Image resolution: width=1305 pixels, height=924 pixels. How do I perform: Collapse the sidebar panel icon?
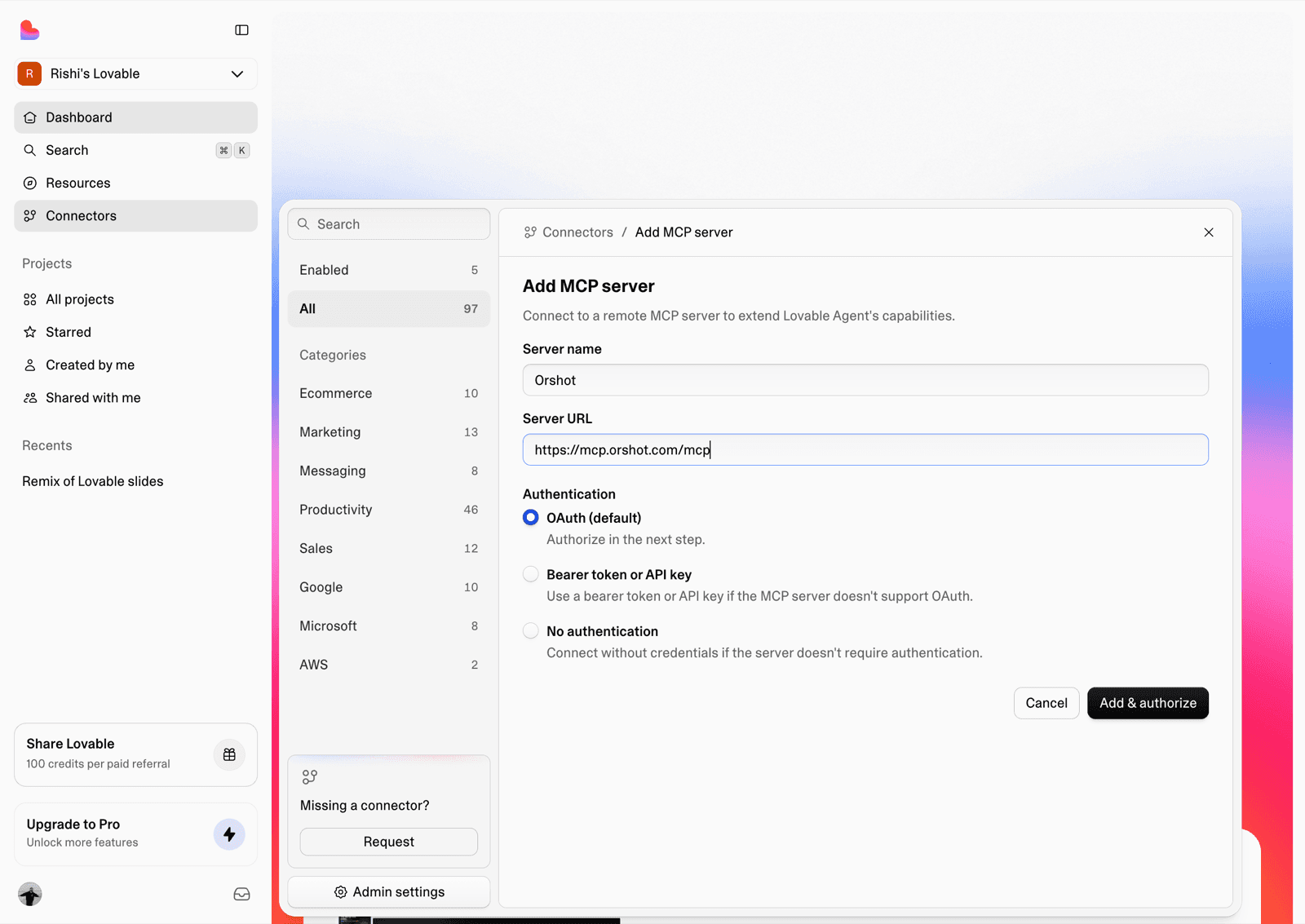tap(241, 30)
